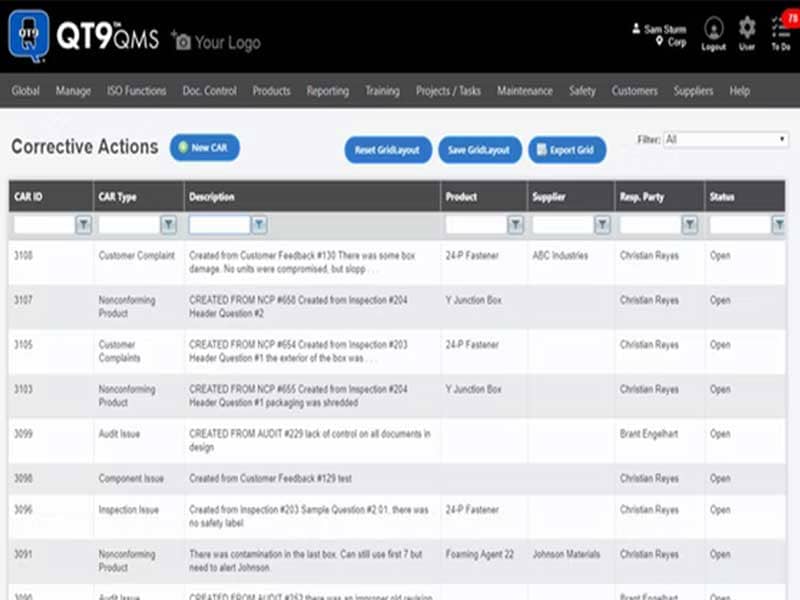Open the Help menu
800x600 pixels.
coord(739,91)
